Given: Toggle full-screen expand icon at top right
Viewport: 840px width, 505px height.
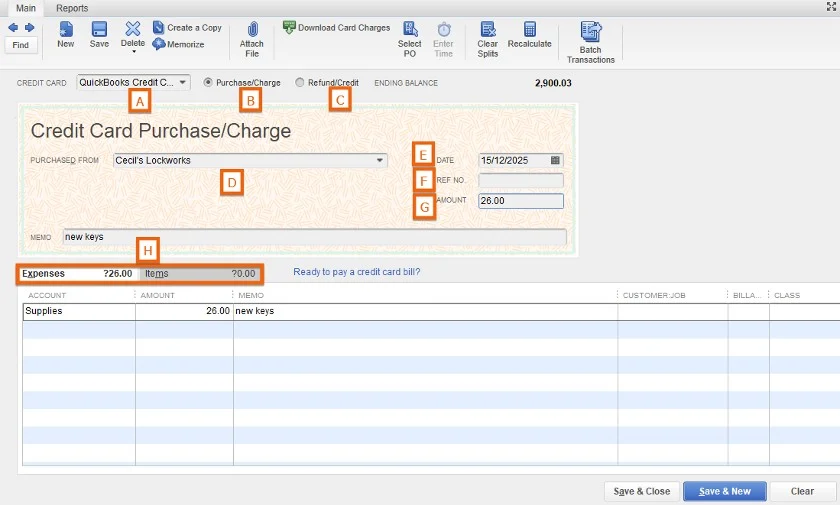Looking at the screenshot, I should tap(831, 6).
